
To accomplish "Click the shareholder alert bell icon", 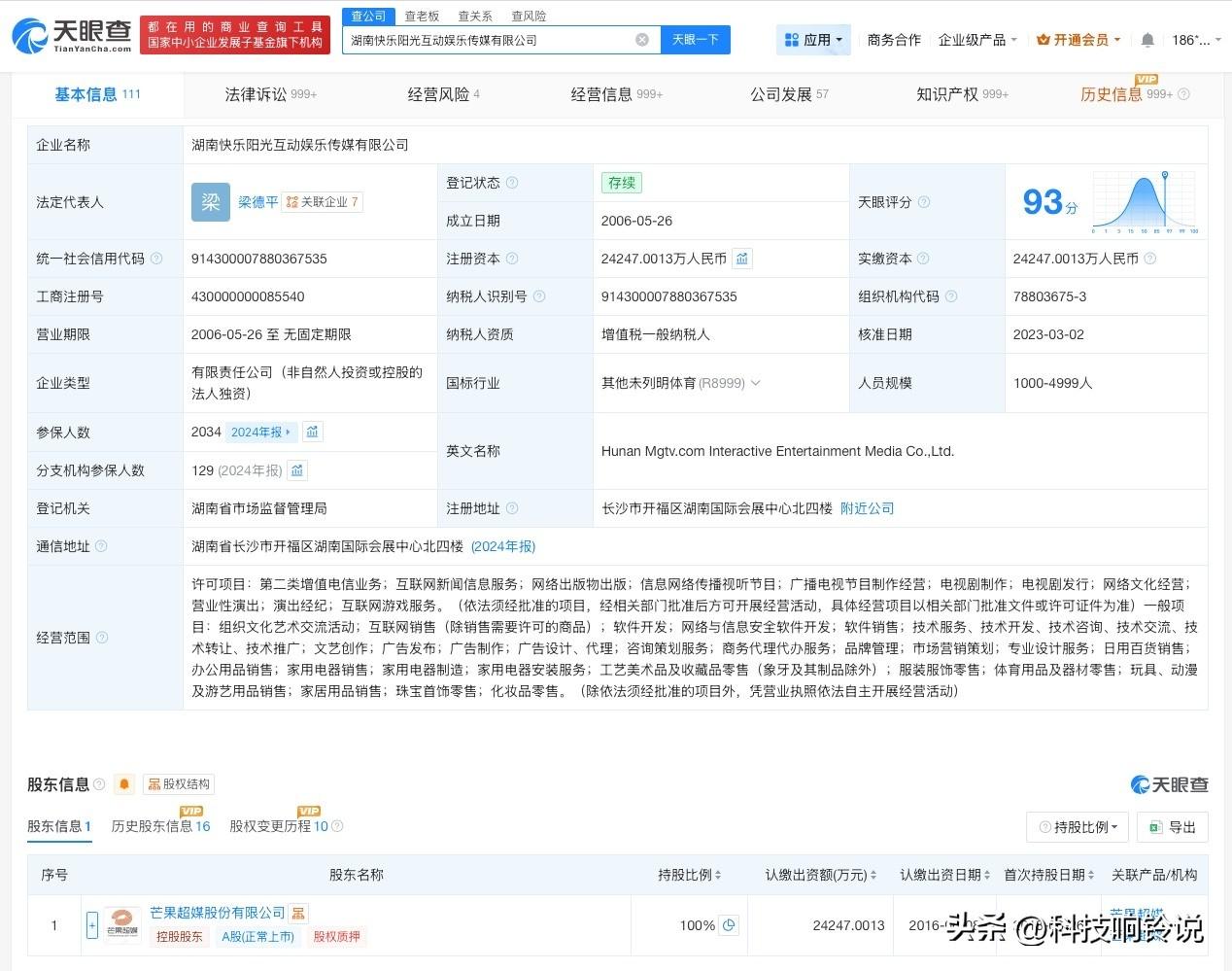I will pyautogui.click(x=124, y=784).
